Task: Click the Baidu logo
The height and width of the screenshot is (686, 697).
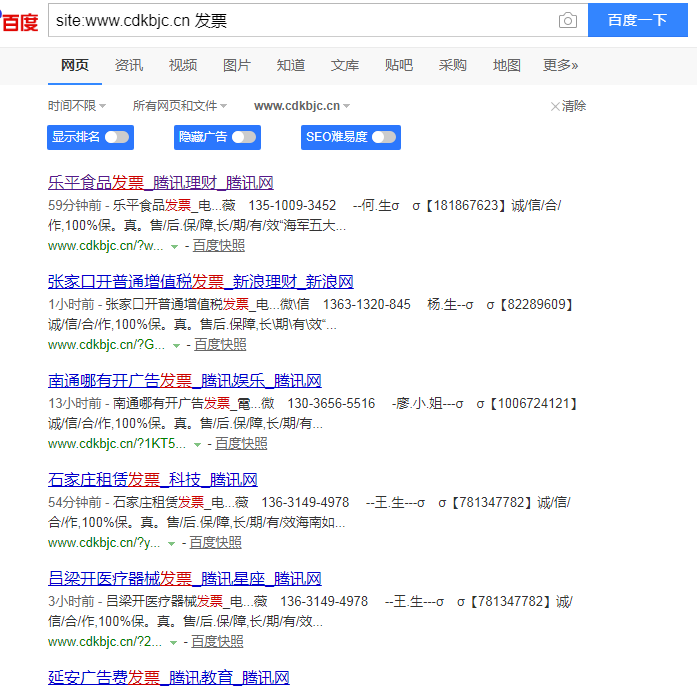Action: pos(19,20)
